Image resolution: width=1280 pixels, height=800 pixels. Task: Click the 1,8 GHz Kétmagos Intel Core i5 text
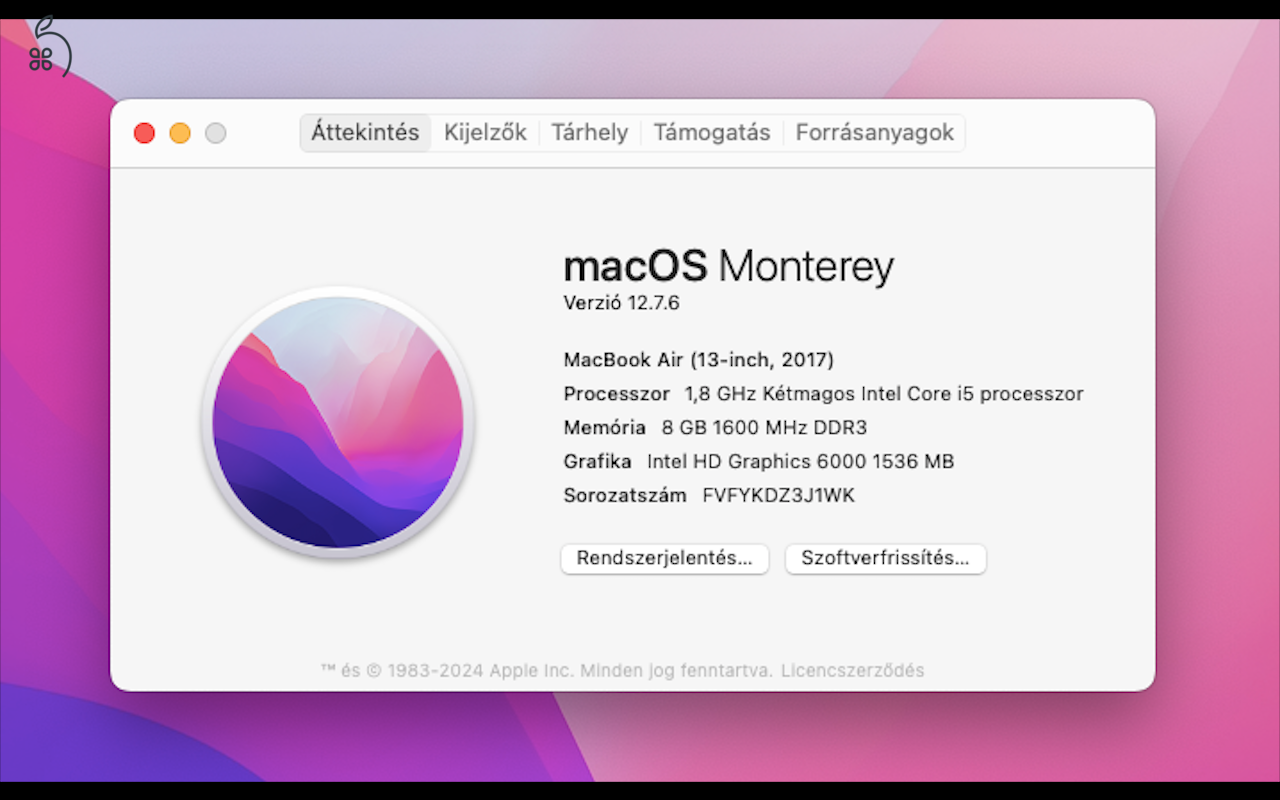click(884, 393)
